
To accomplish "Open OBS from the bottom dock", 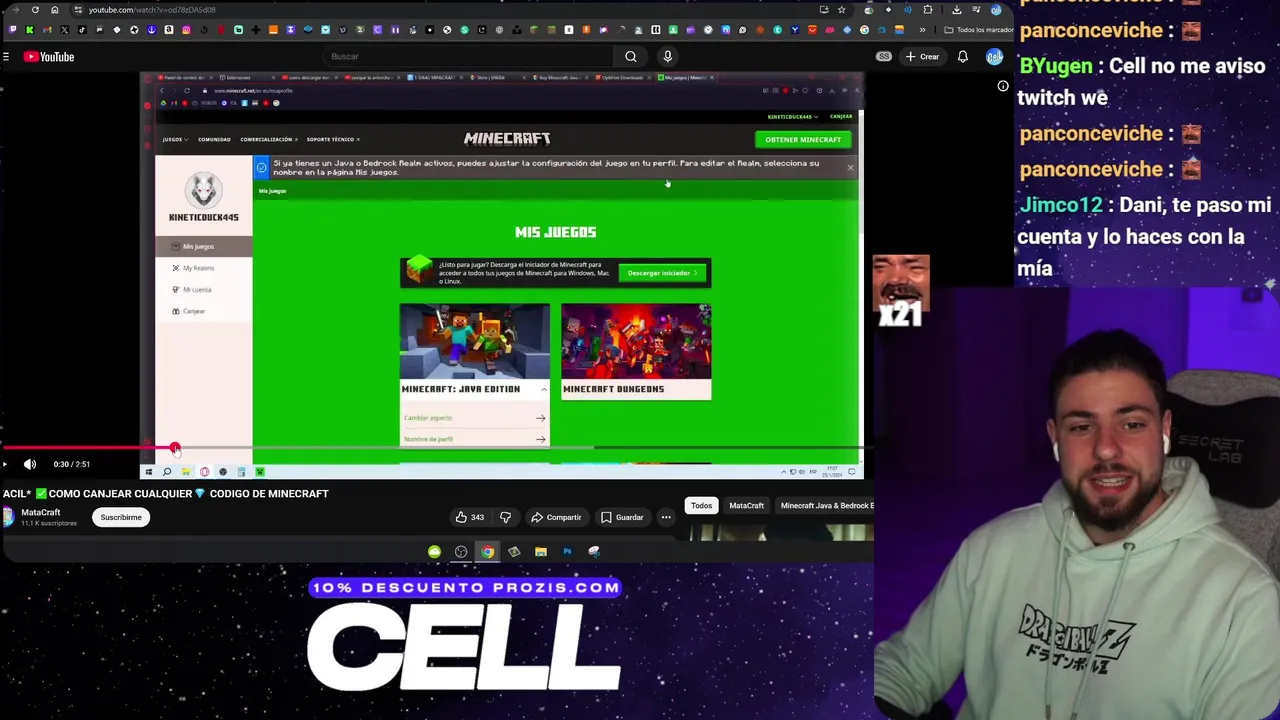I will [461, 551].
